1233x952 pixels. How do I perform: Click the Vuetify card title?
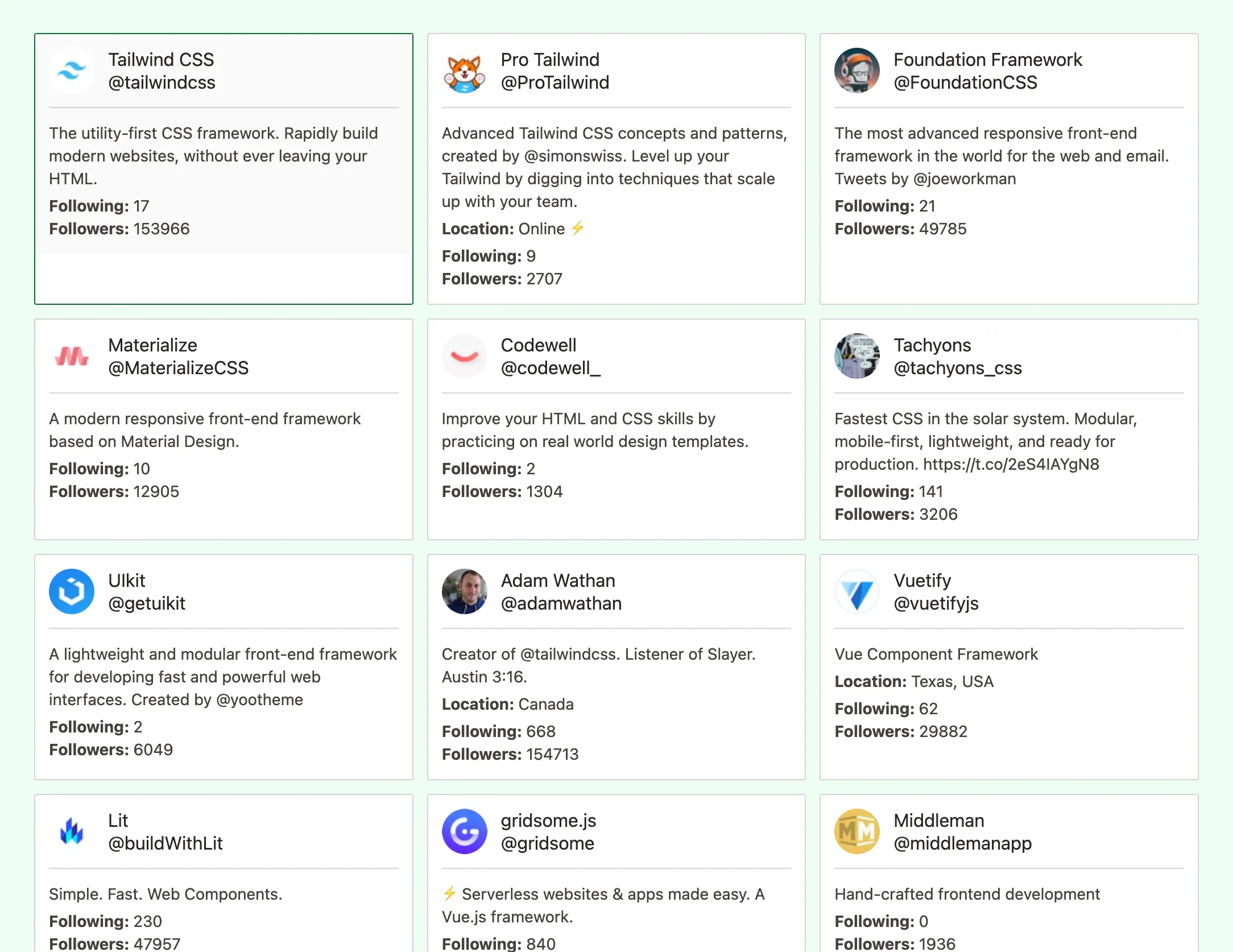click(921, 580)
